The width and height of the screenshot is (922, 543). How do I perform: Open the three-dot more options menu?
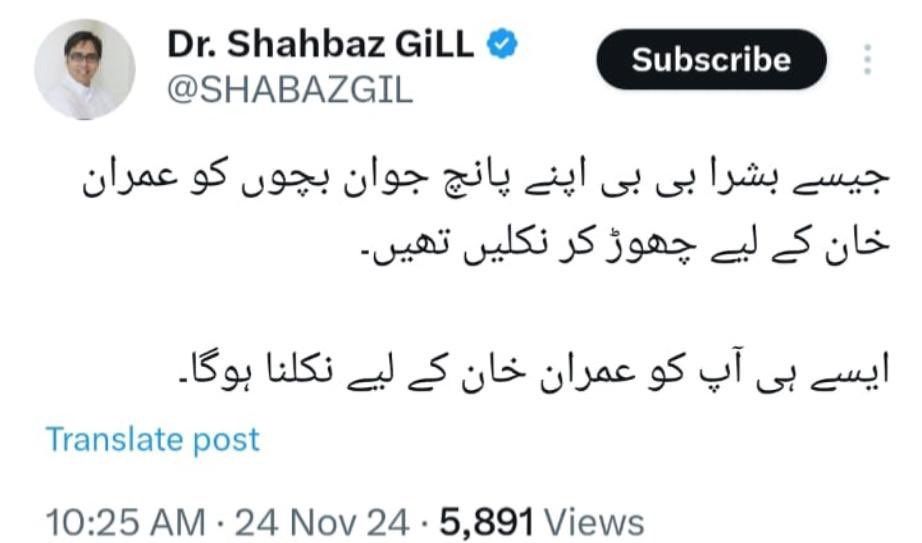tap(867, 59)
